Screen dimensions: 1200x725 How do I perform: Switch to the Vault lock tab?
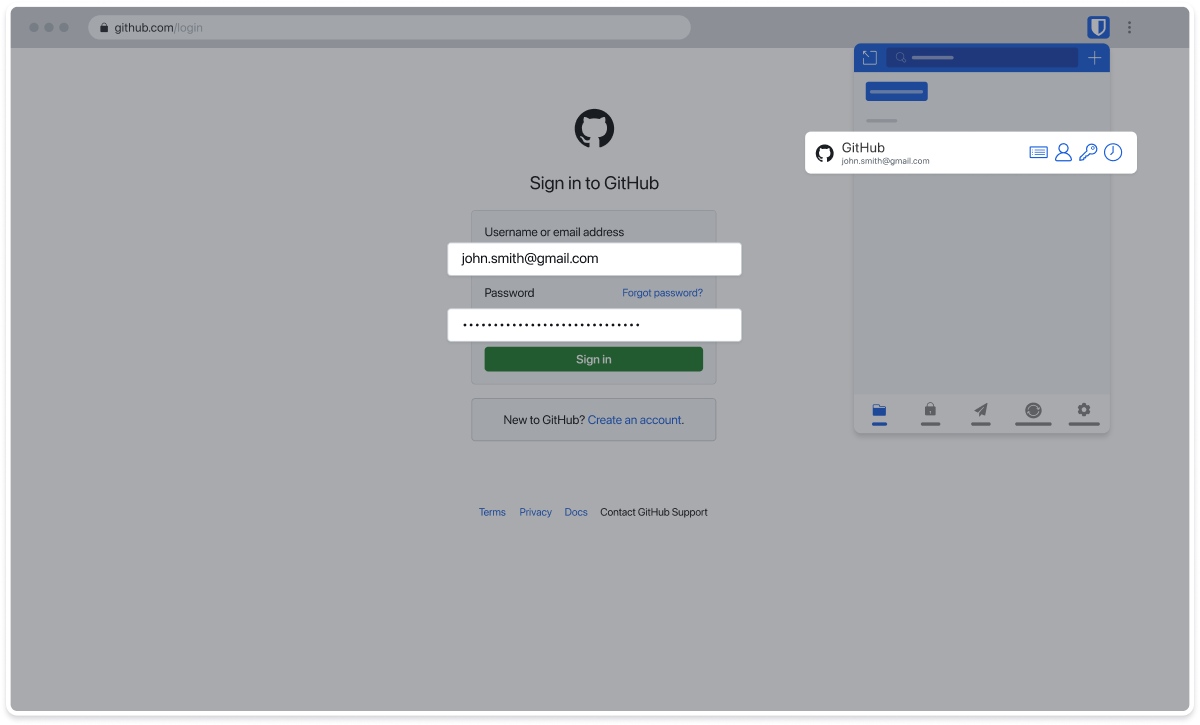930,412
